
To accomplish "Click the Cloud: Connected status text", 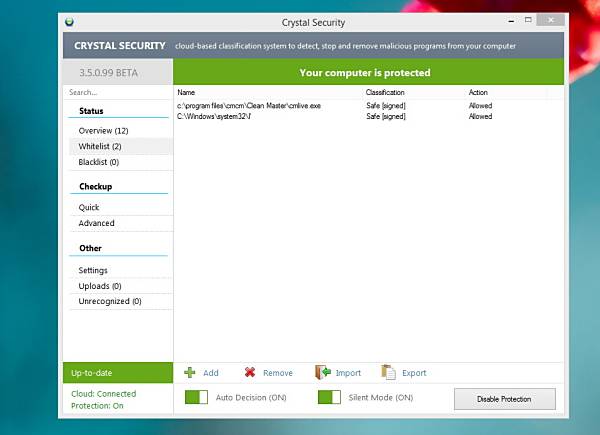I will tap(103, 394).
